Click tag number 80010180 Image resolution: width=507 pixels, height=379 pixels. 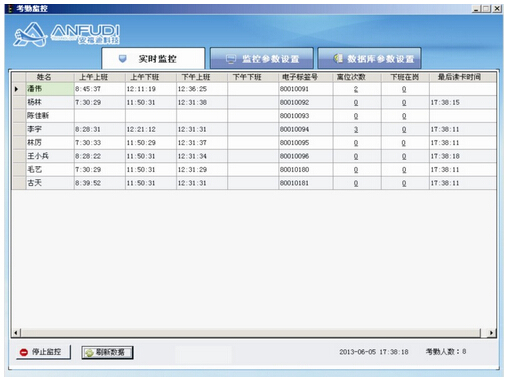[x=294, y=170]
